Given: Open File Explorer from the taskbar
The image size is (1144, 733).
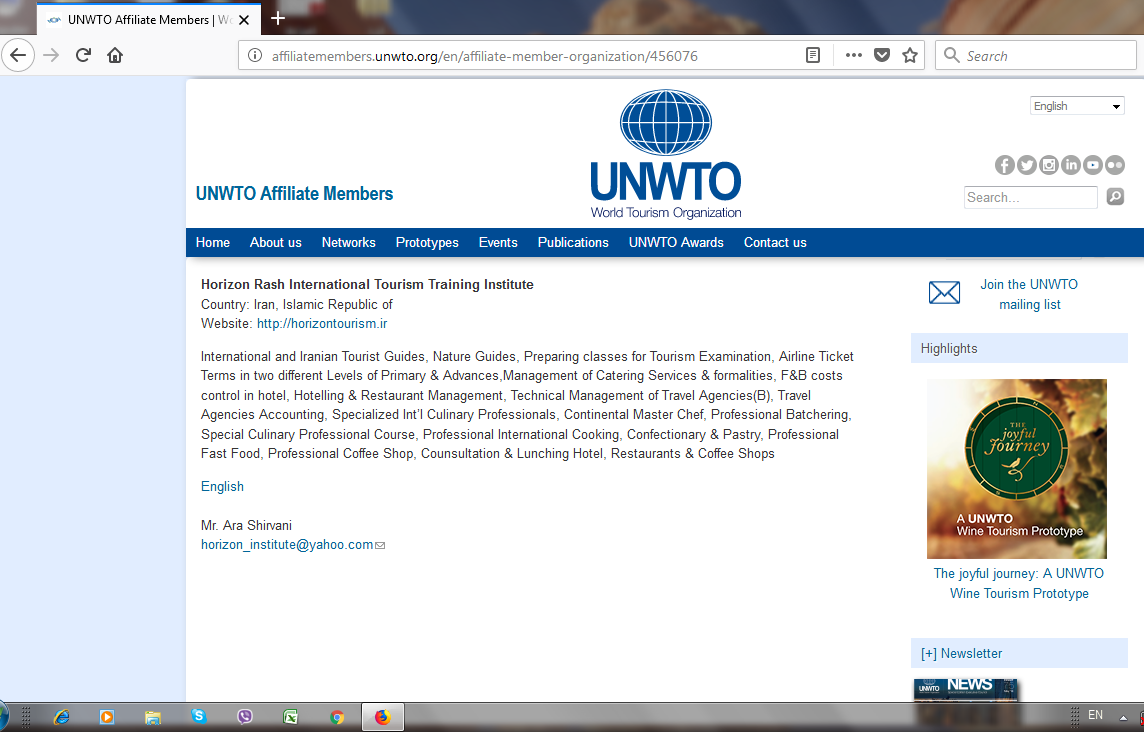Looking at the screenshot, I should pos(152,717).
